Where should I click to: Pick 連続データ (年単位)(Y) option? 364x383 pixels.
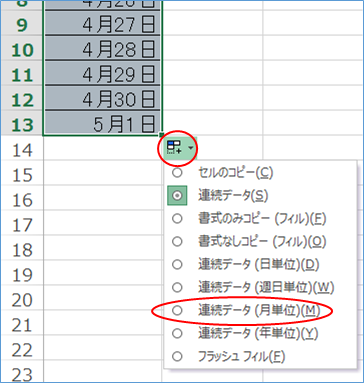pos(245,333)
